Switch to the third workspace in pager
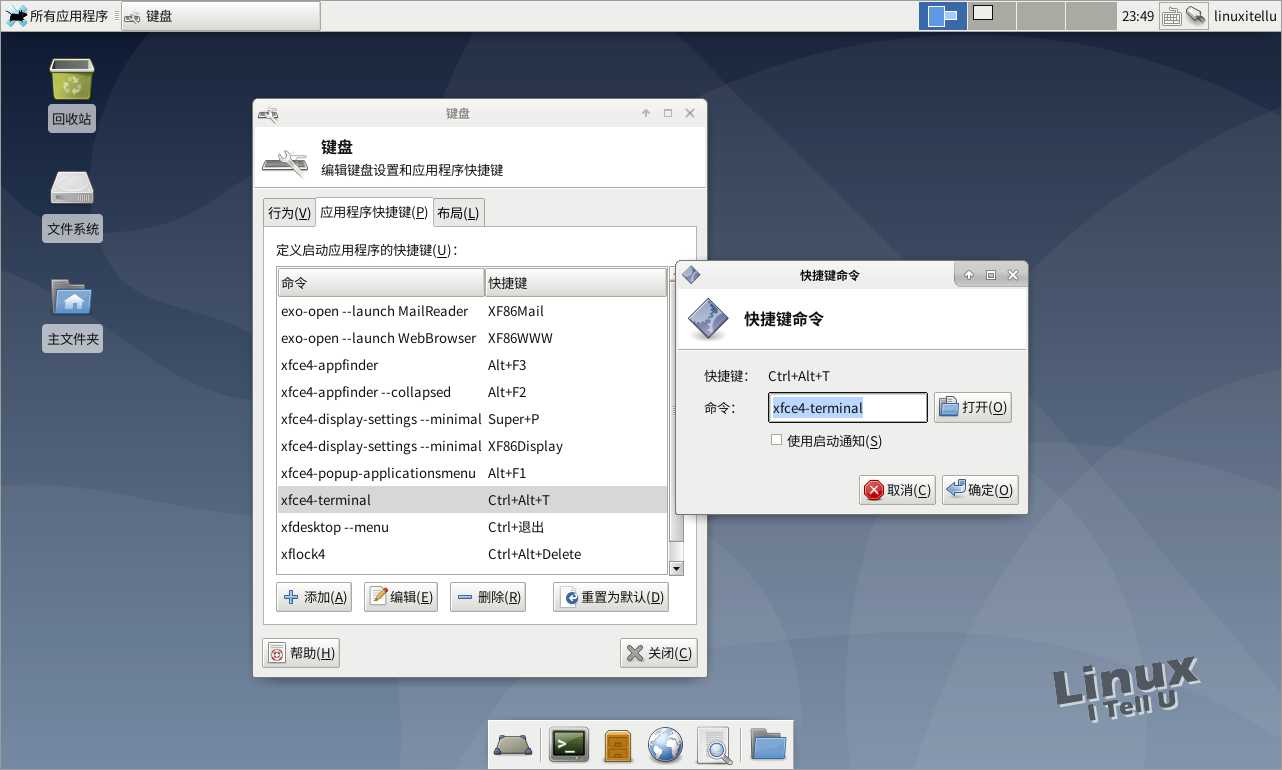This screenshot has width=1282, height=770. (x=1041, y=16)
